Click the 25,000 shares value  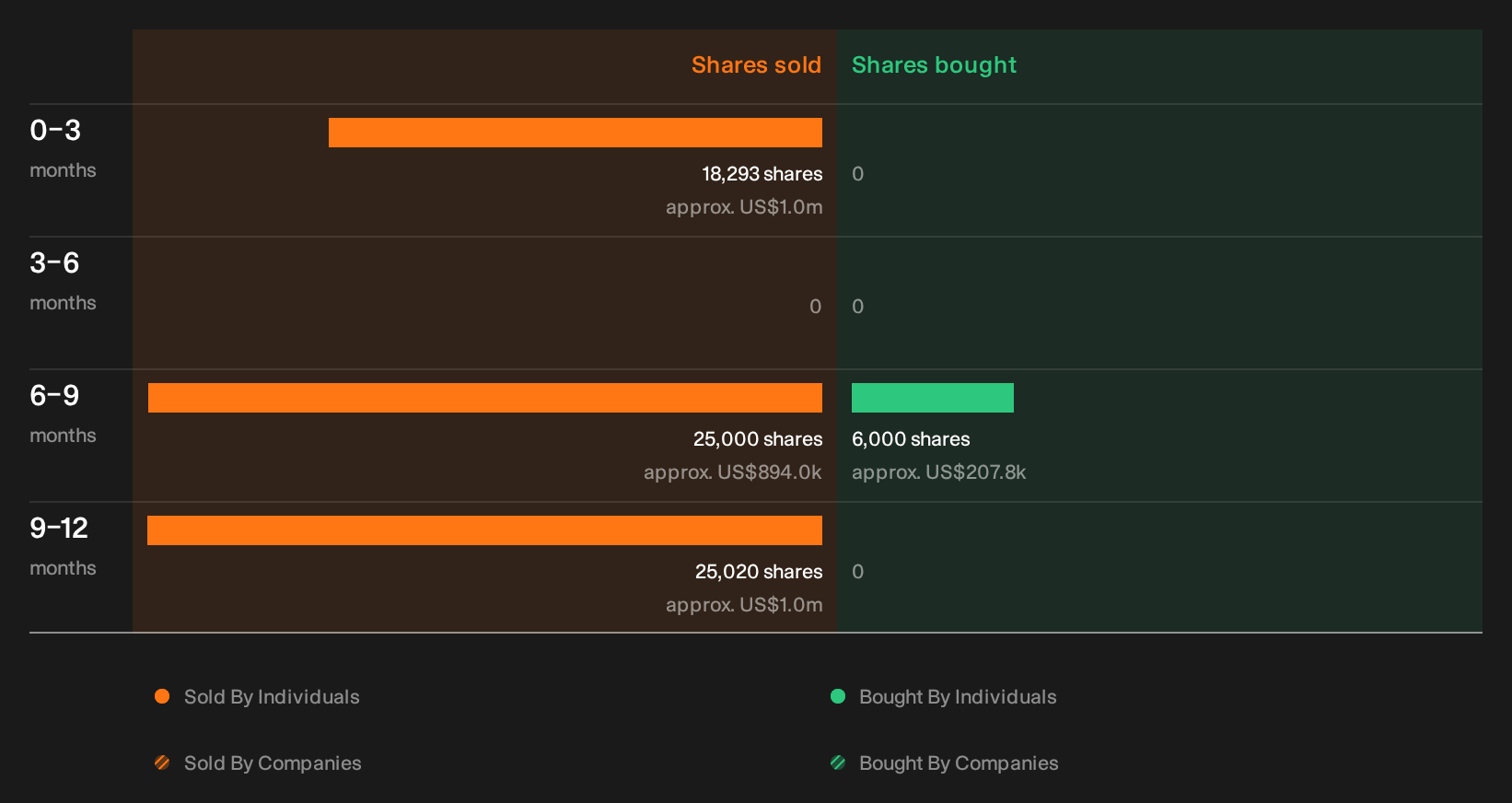758,439
